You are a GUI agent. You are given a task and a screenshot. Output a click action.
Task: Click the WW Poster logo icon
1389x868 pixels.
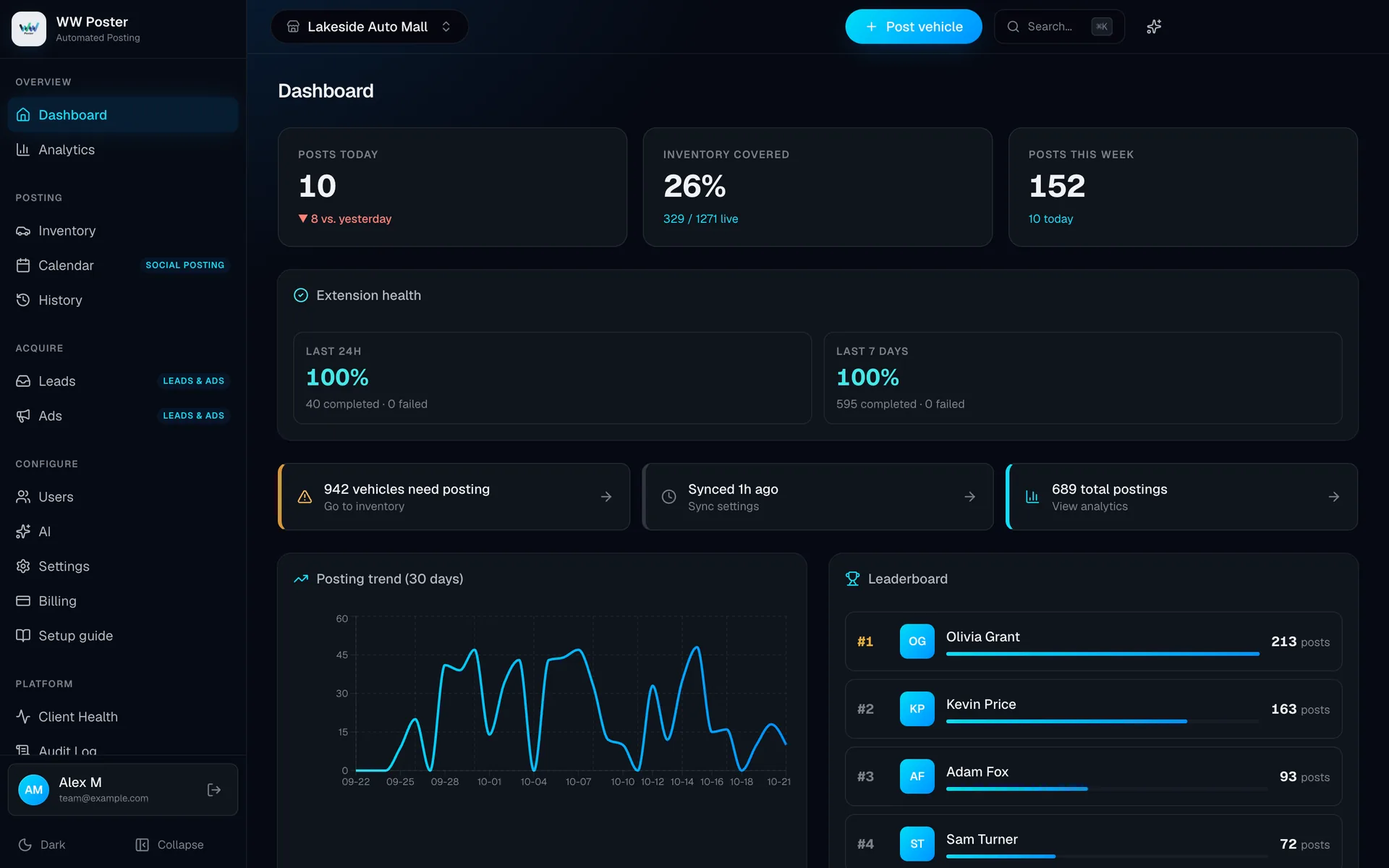pyautogui.click(x=29, y=29)
